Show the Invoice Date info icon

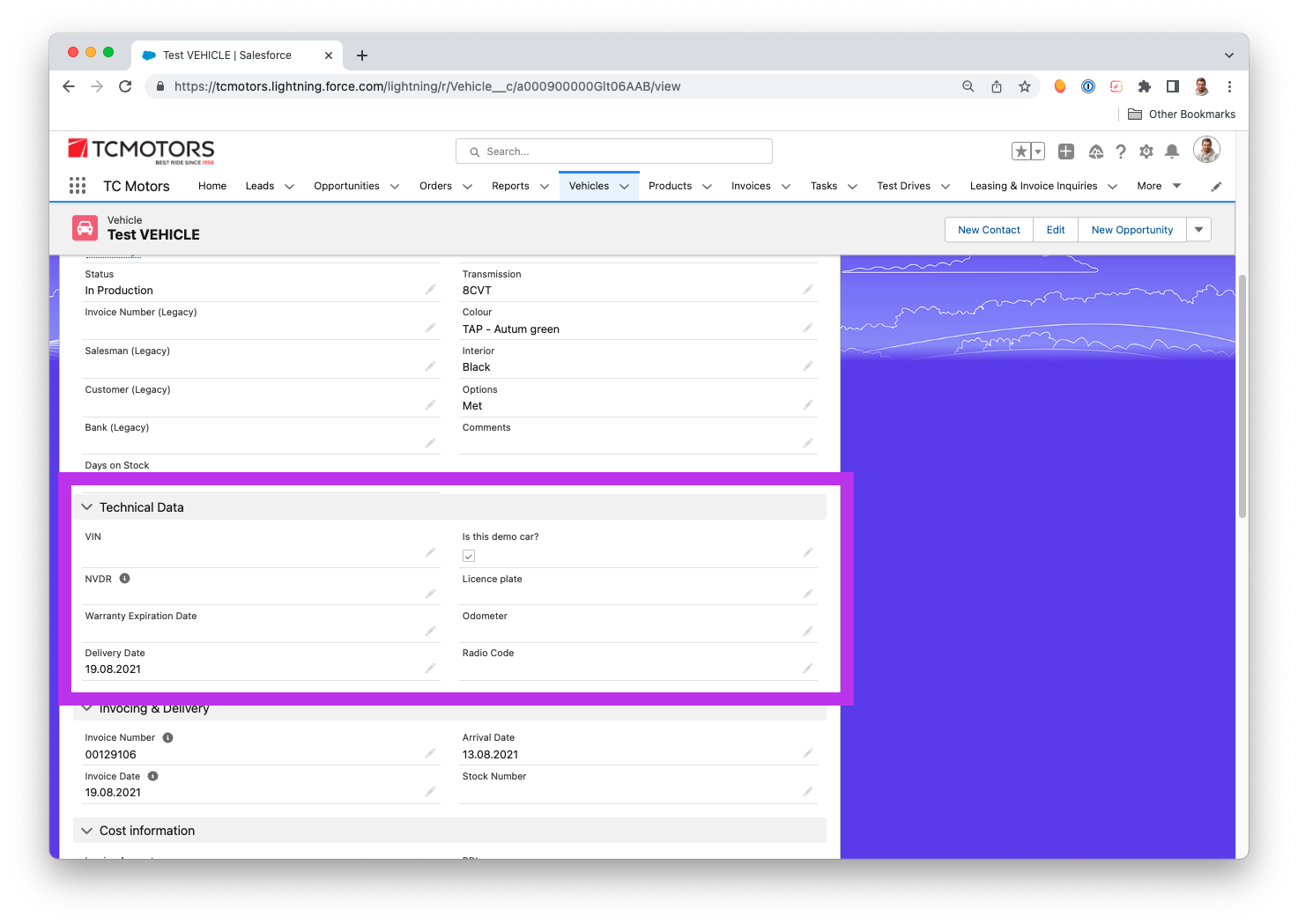pos(153,776)
